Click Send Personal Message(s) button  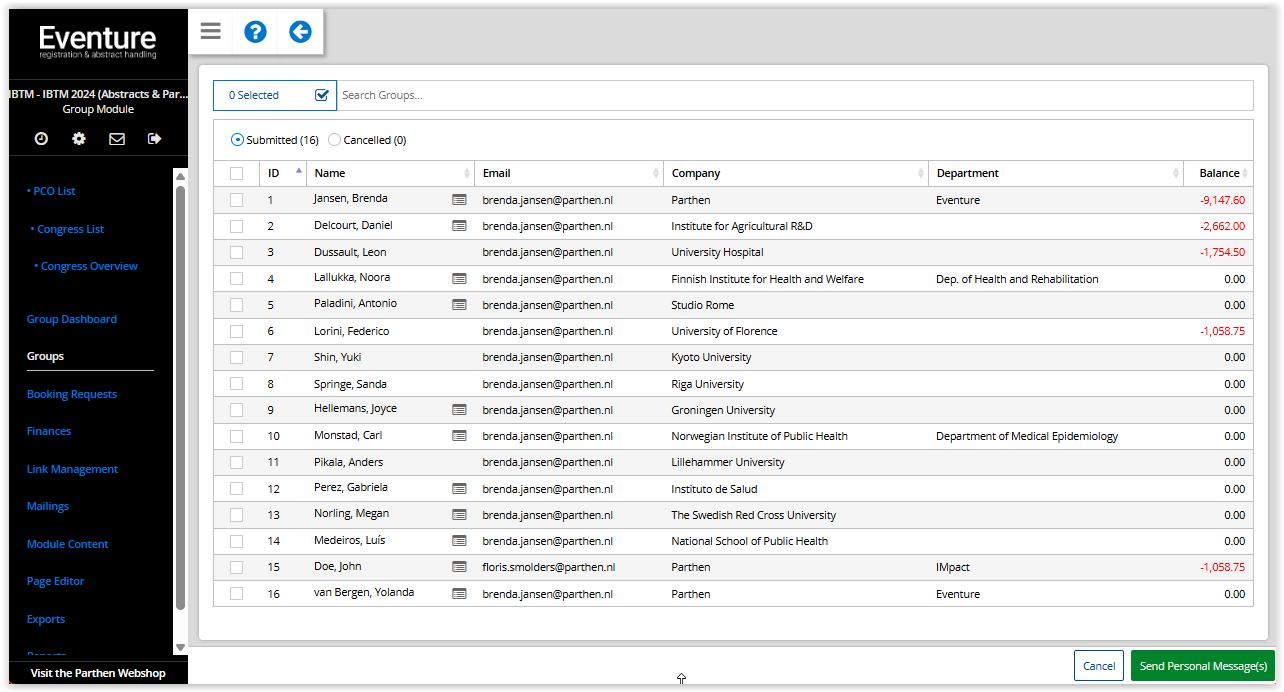[x=1204, y=666]
